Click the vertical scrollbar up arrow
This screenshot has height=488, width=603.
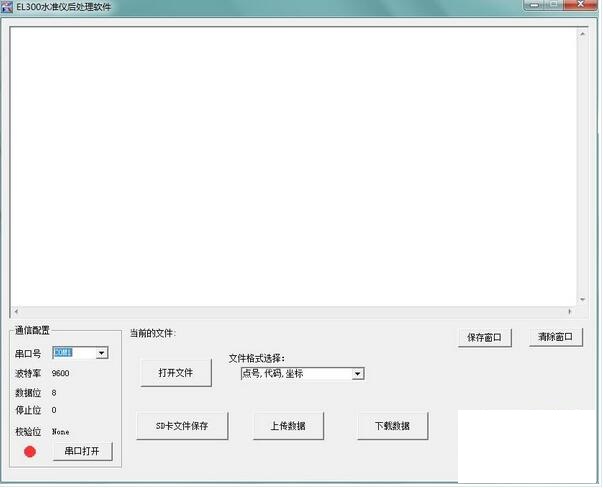click(582, 35)
